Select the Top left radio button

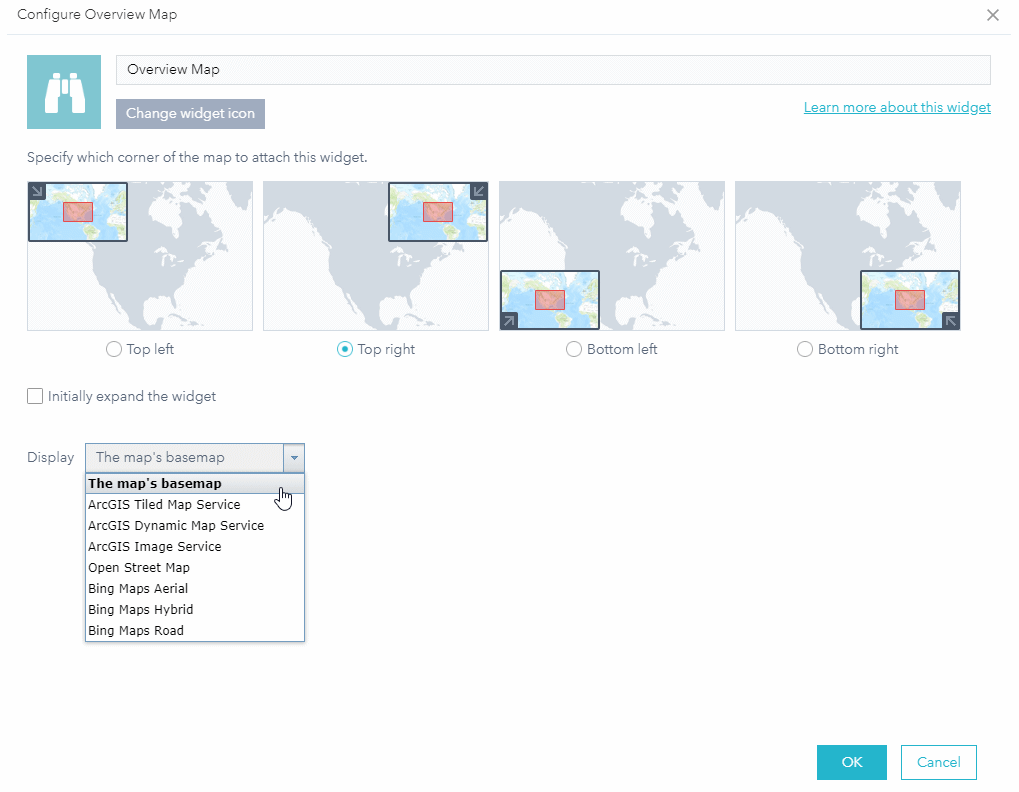click(114, 349)
